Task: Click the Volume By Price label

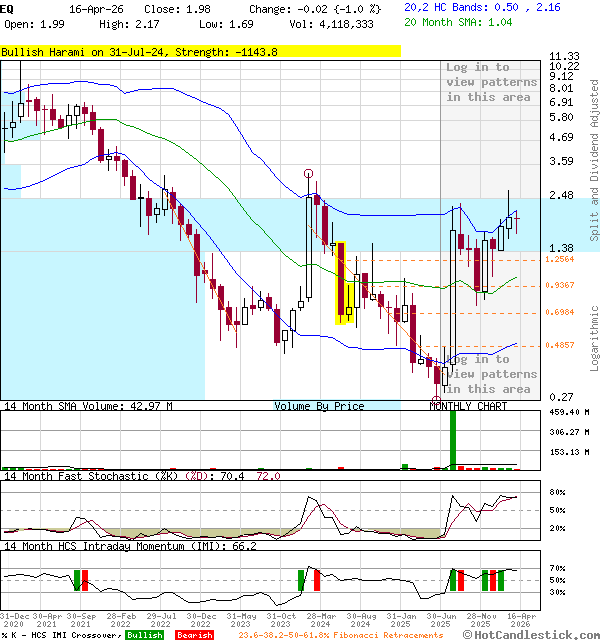Action: pyautogui.click(x=319, y=406)
